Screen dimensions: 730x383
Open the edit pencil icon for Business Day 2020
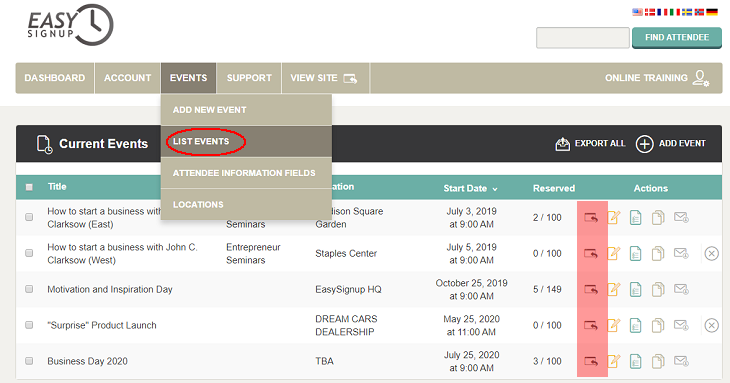[614, 361]
